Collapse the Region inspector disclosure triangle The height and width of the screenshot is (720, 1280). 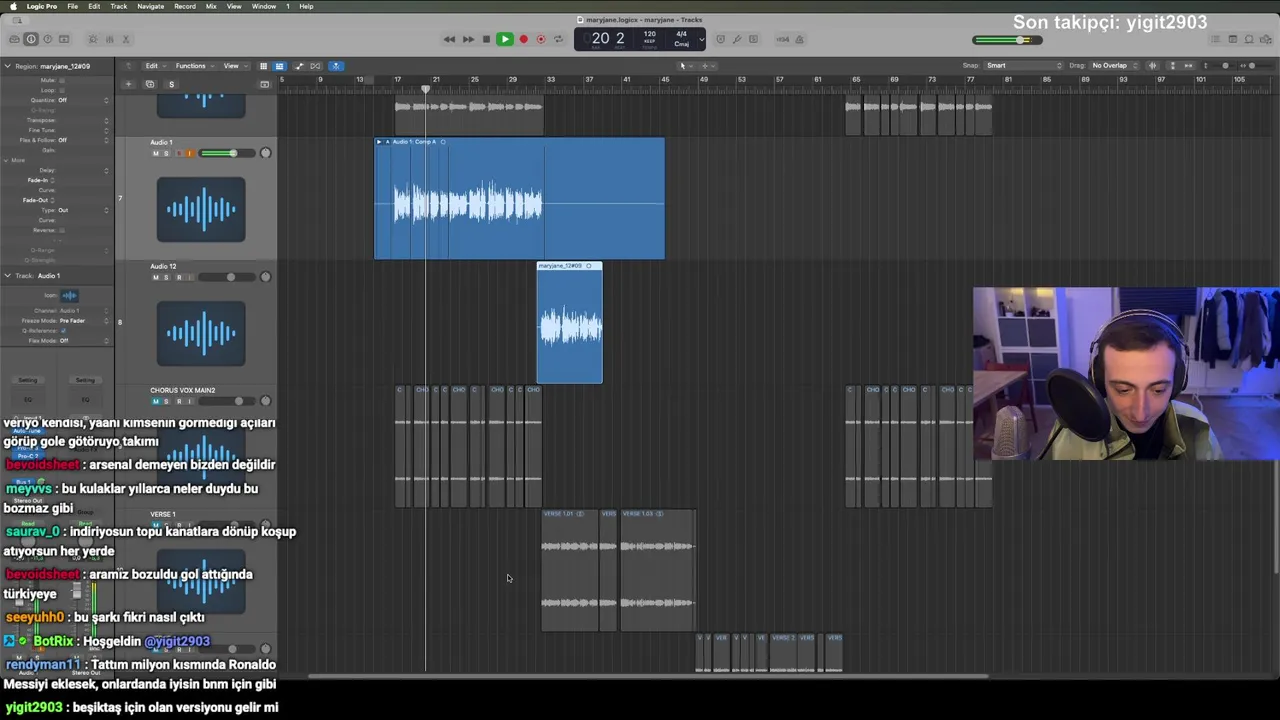[x=7, y=66]
